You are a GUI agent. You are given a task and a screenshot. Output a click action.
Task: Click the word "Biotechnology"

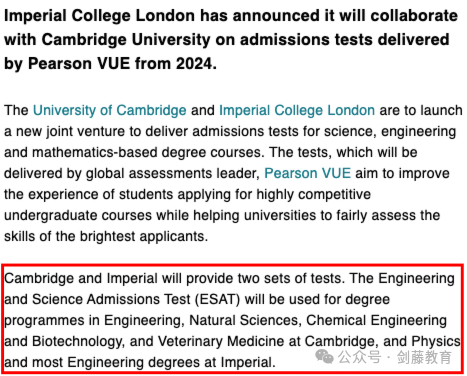tap(78, 341)
